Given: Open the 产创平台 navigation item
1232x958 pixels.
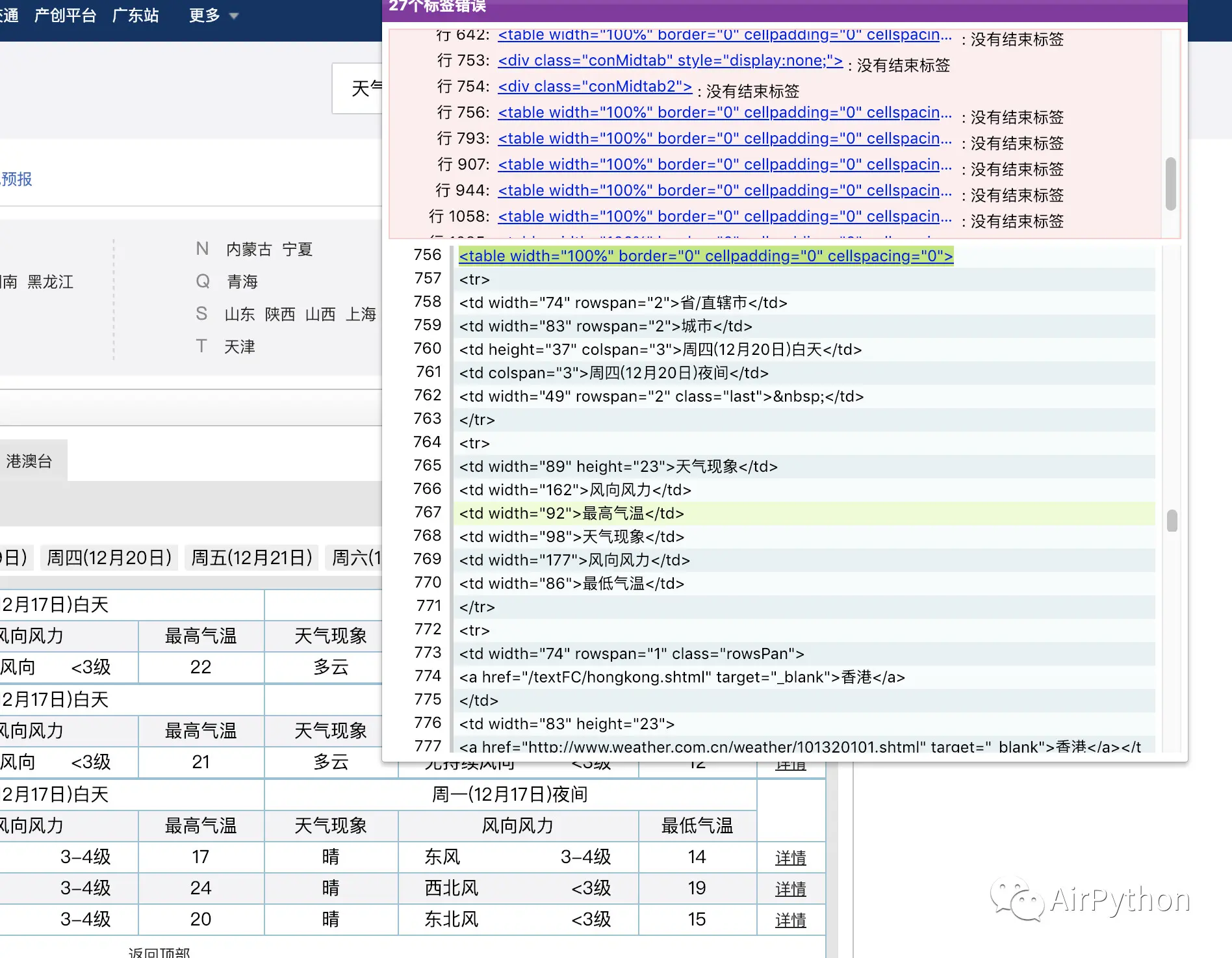Looking at the screenshot, I should (x=65, y=15).
